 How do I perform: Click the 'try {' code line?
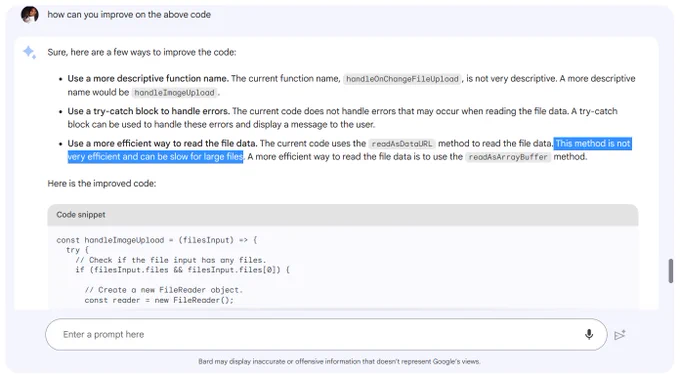77,250
